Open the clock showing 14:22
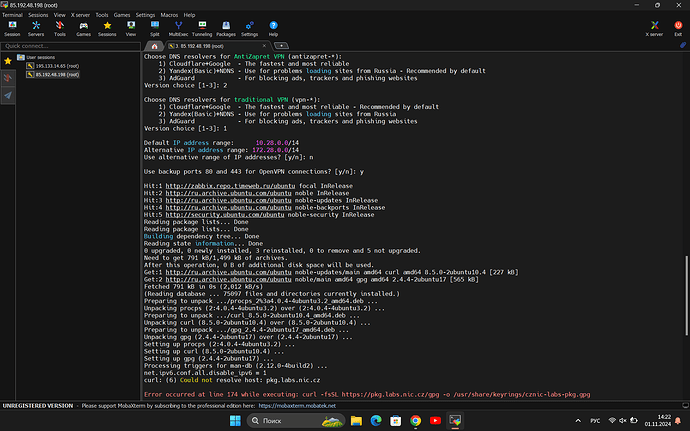This screenshot has height=431, width=690. 658,420
